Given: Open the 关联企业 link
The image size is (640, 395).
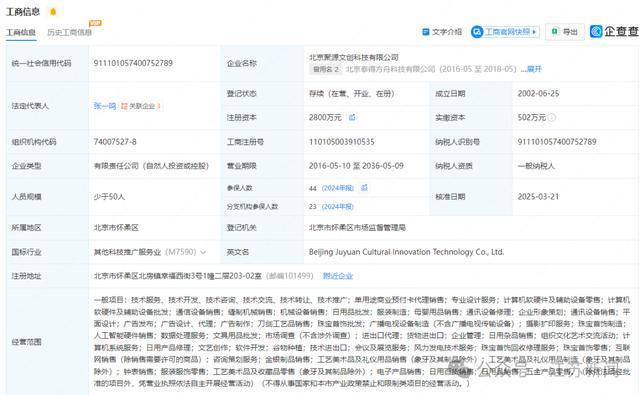Looking at the screenshot, I should tap(142, 106).
